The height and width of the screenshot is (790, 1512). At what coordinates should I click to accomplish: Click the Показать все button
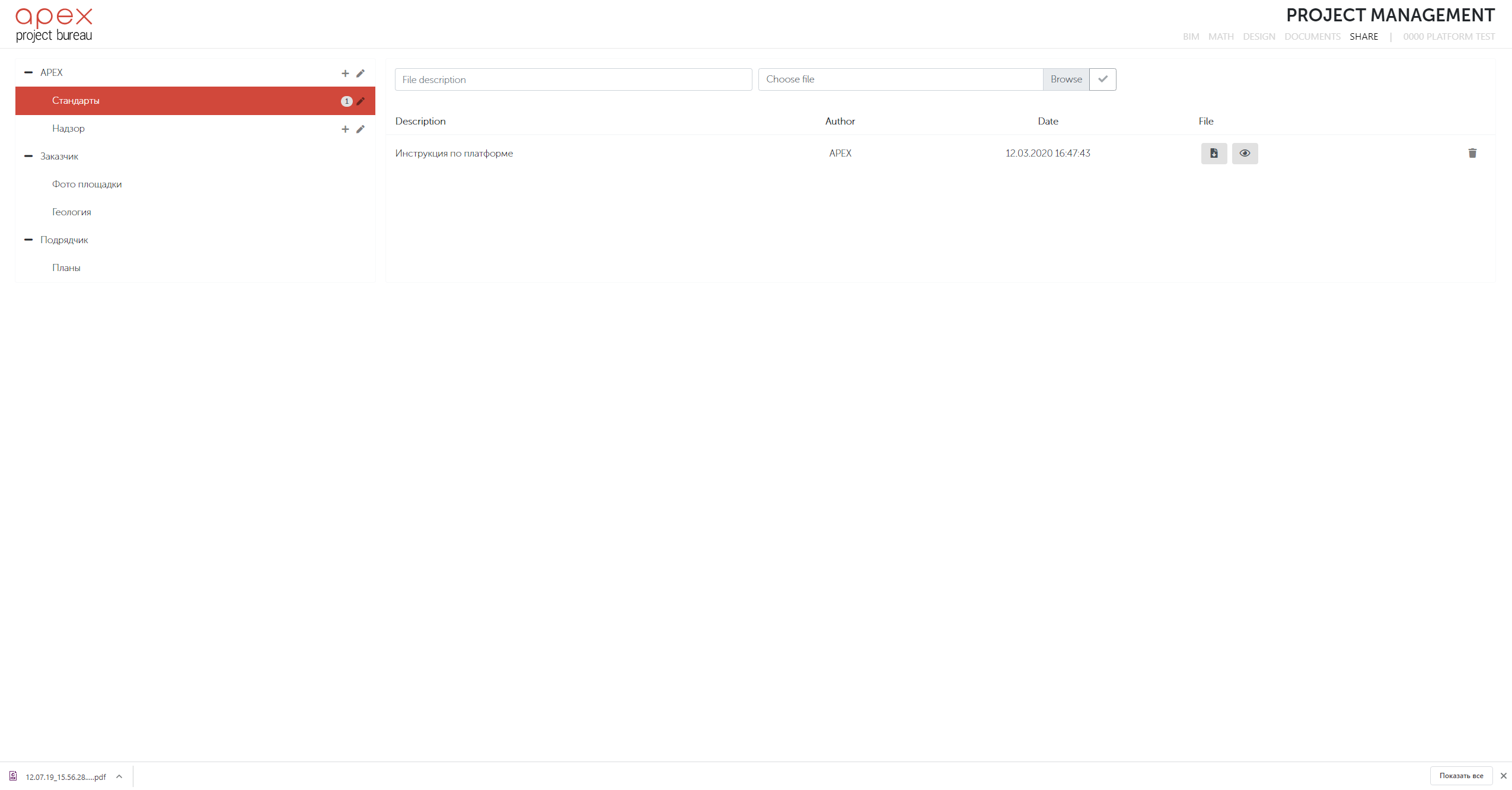pos(1461,776)
